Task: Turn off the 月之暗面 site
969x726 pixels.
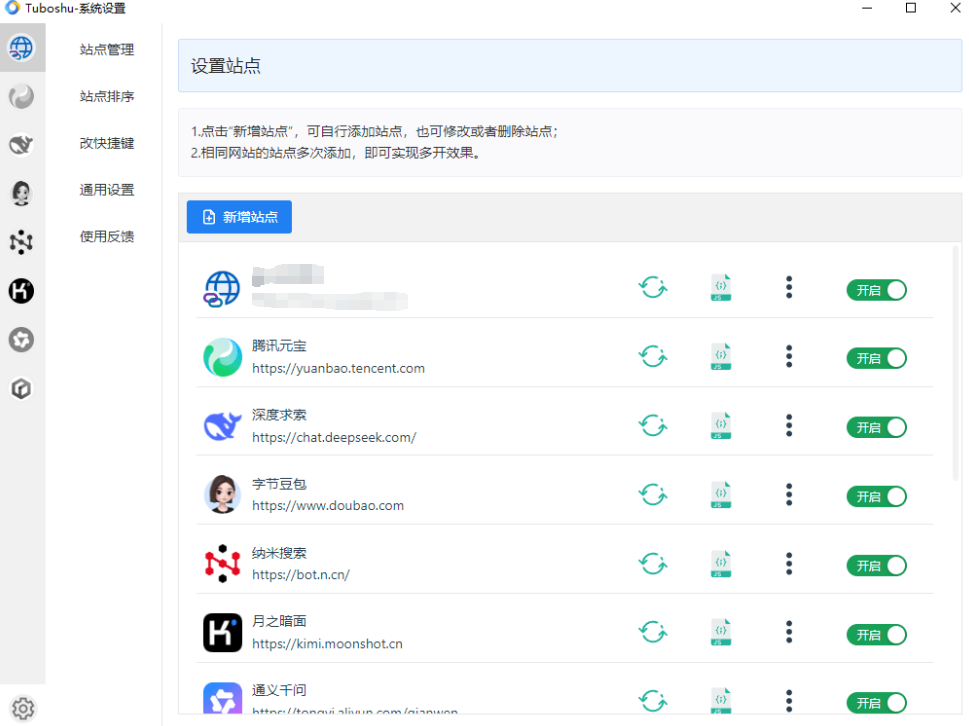Action: coord(876,633)
